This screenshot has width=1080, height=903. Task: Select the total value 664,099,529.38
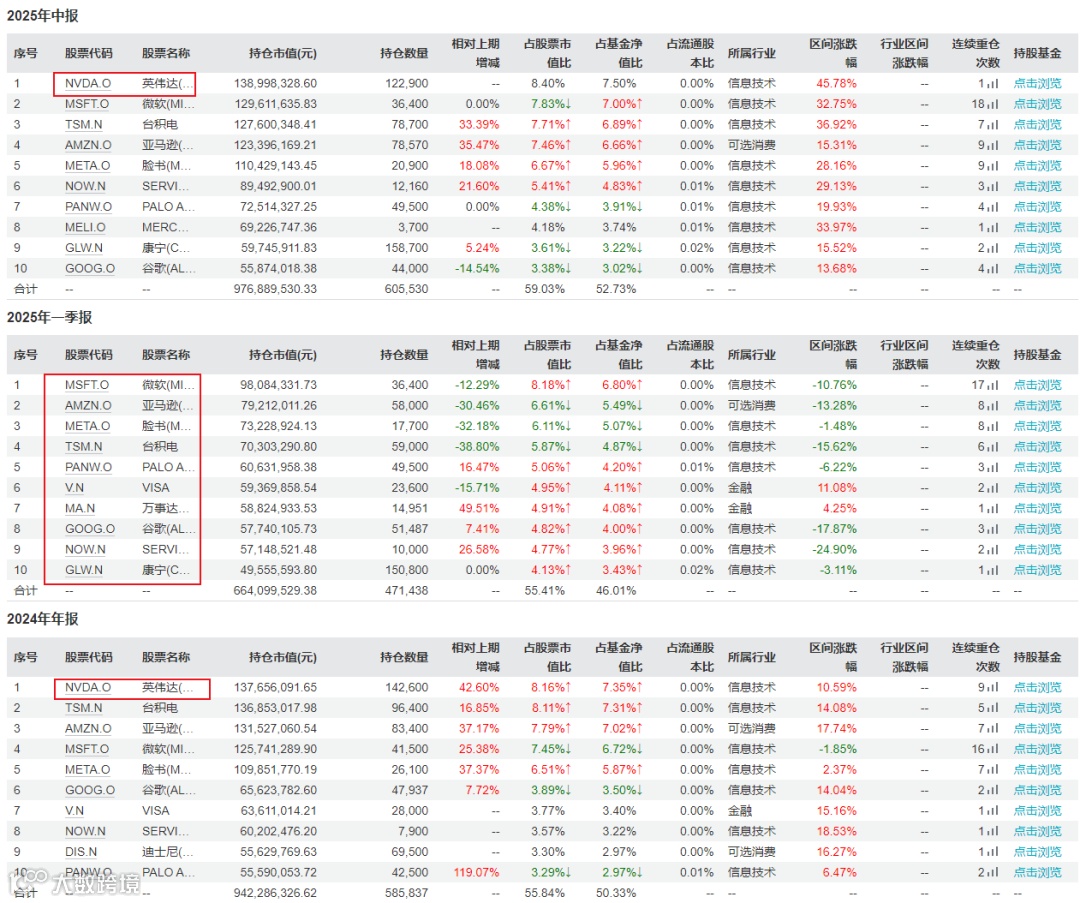pos(276,591)
